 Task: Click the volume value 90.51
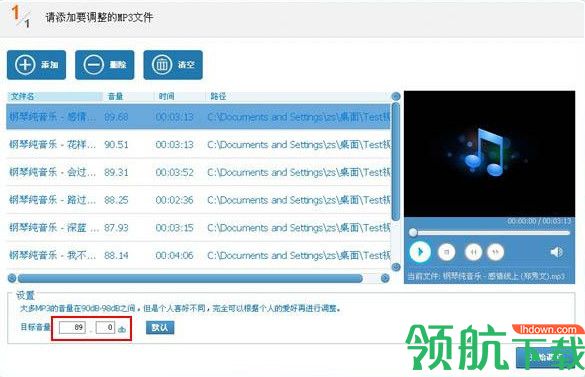[116, 145]
